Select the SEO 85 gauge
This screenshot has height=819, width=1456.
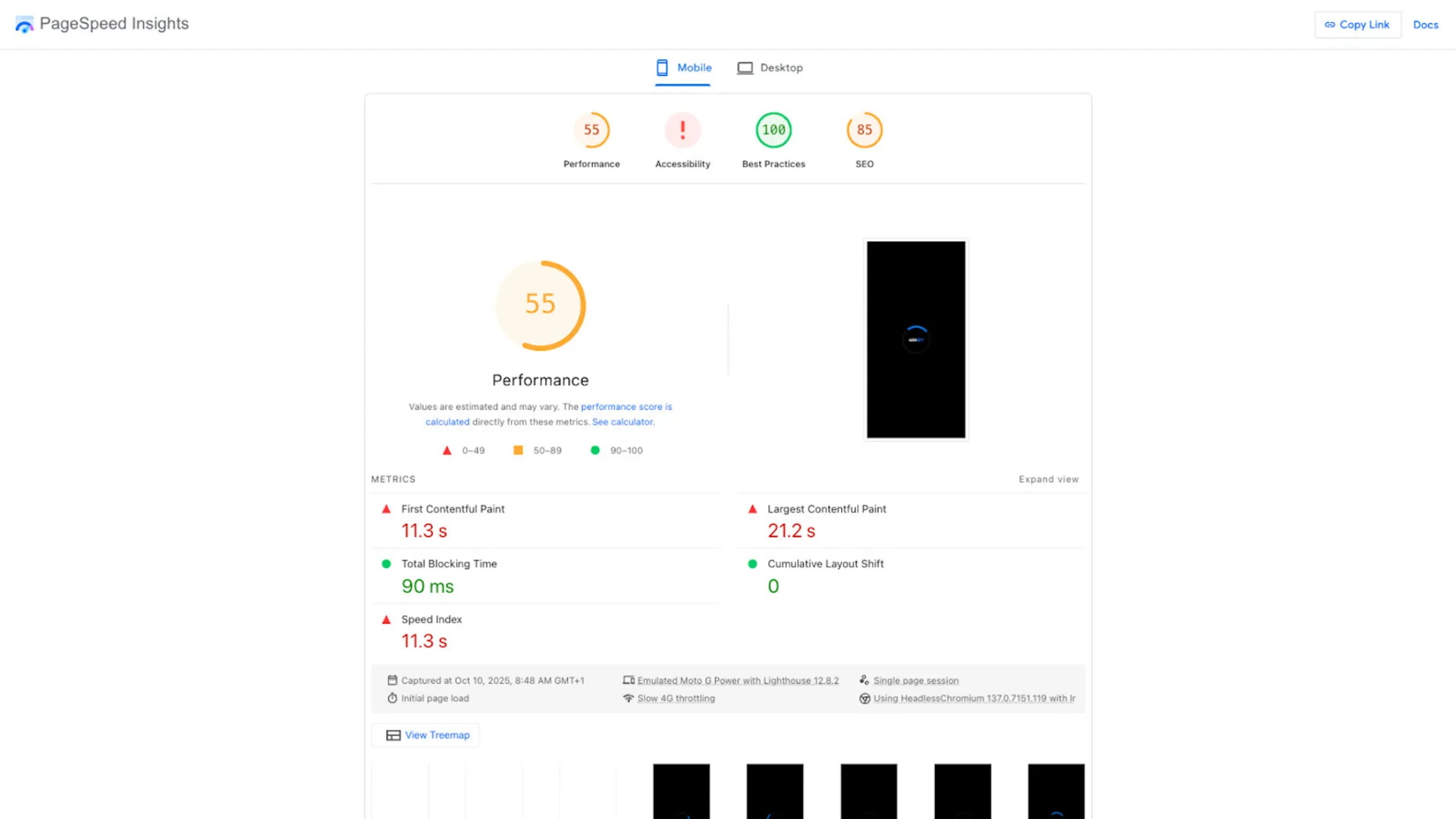coord(864,130)
